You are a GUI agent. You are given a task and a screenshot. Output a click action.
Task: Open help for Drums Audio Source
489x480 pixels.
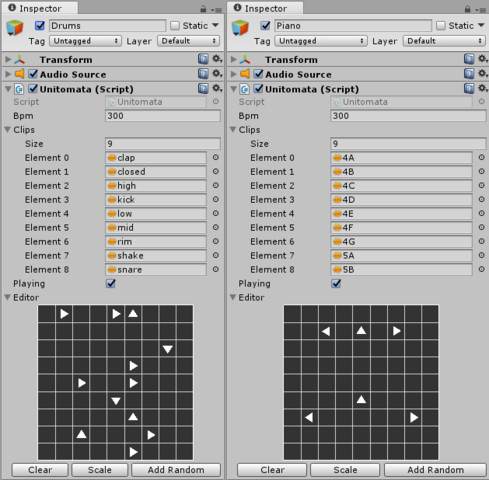203,74
